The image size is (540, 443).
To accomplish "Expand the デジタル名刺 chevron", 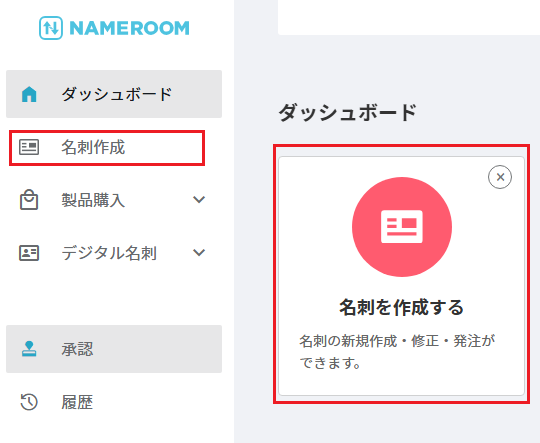I will [199, 253].
